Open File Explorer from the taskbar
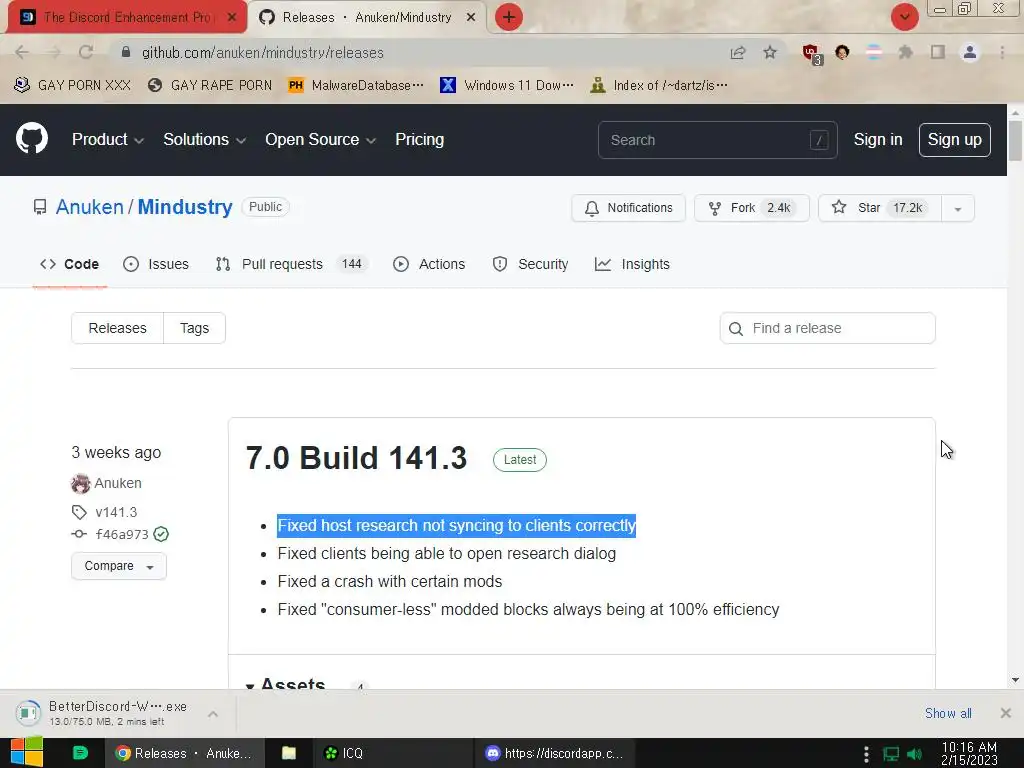 coord(289,753)
